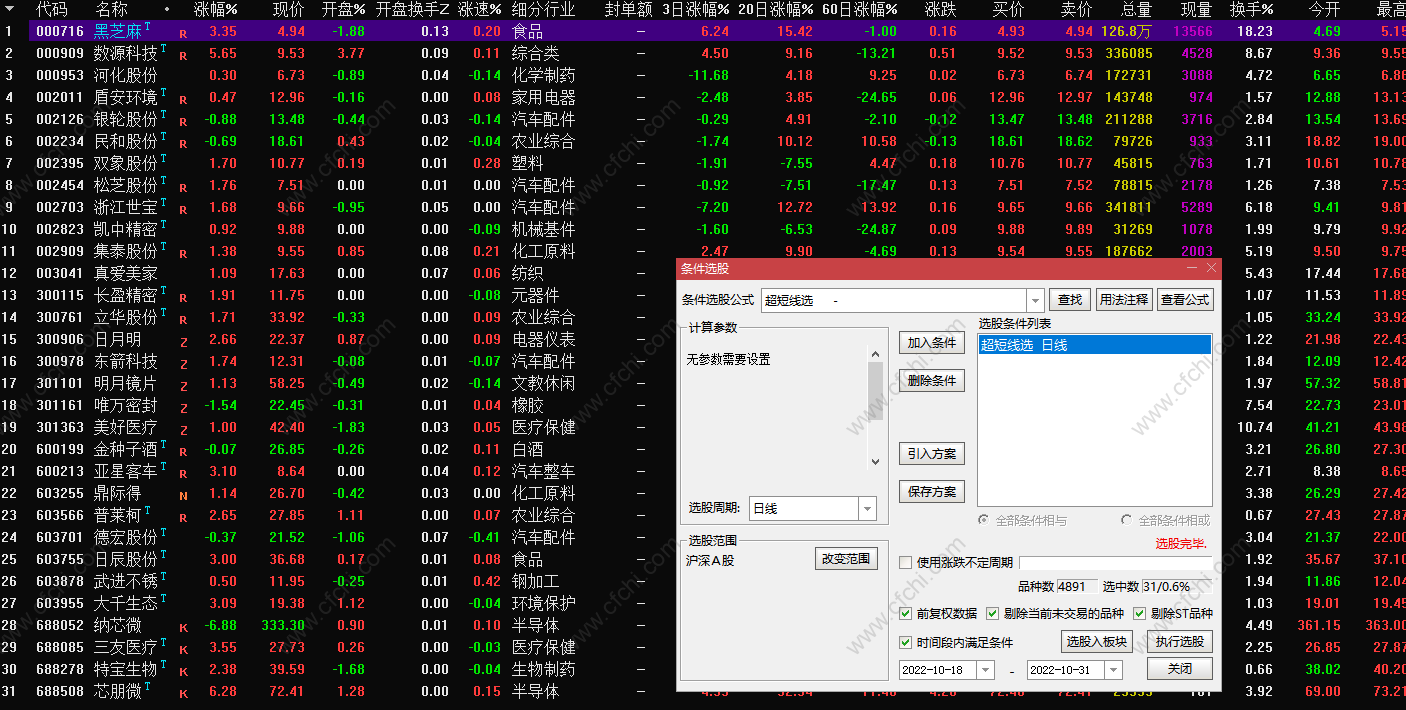Uncheck 时间段内满足条件 checkbox

(x=905, y=643)
